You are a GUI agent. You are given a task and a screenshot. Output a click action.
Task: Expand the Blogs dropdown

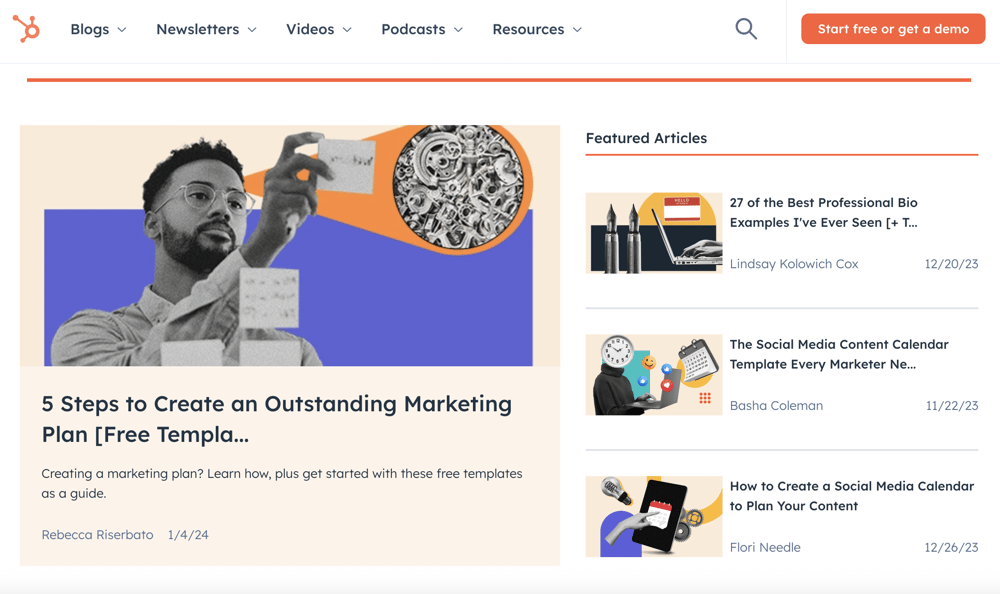click(x=97, y=29)
